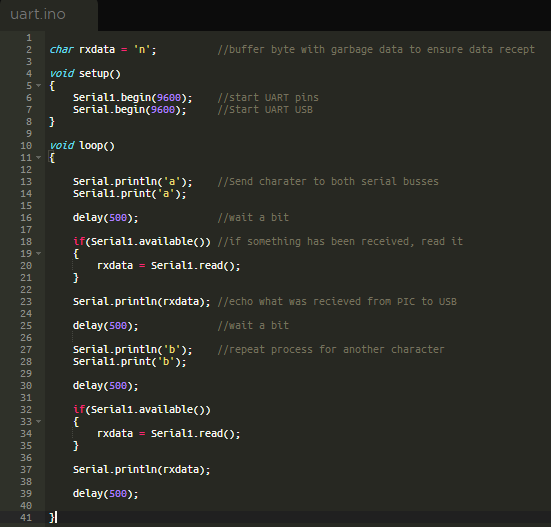
Task: Click line number 13 in gutter
Action: tap(26, 182)
